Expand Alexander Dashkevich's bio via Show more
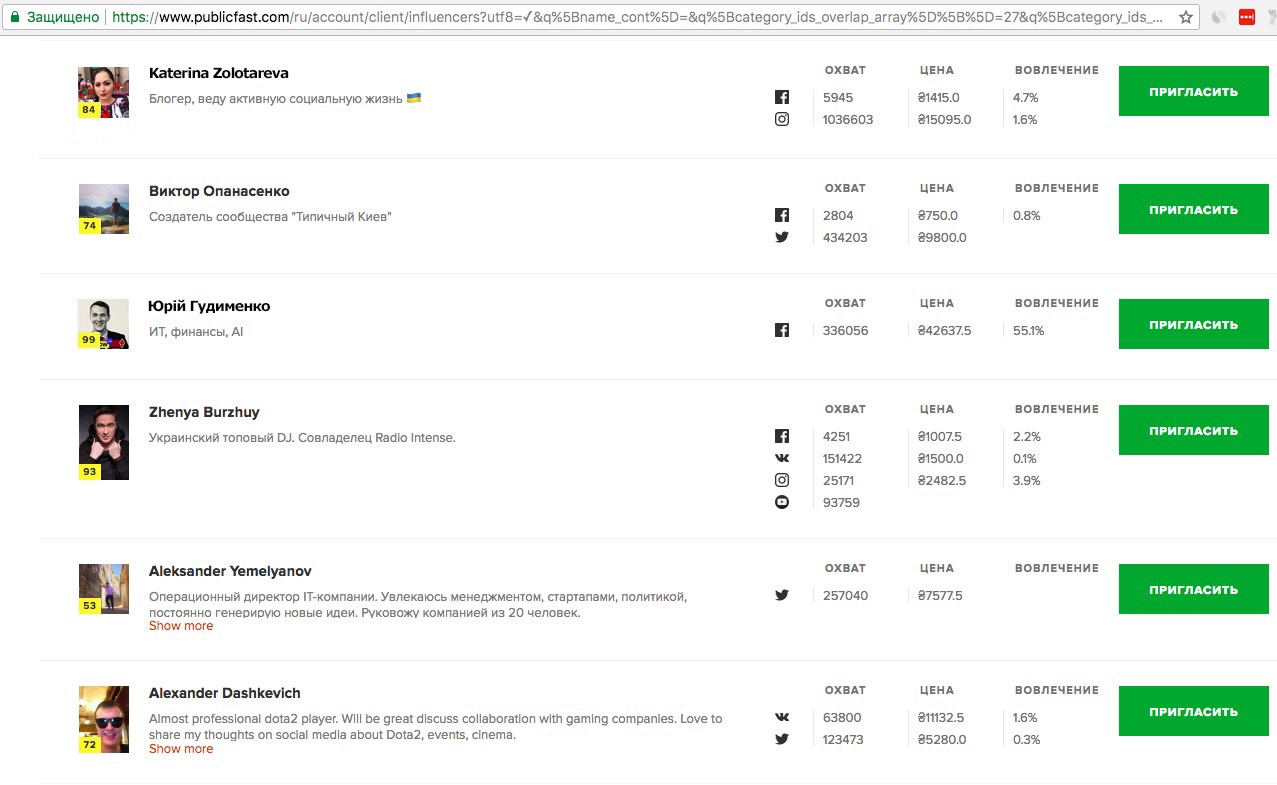The image size is (1277, 785). pos(181,749)
